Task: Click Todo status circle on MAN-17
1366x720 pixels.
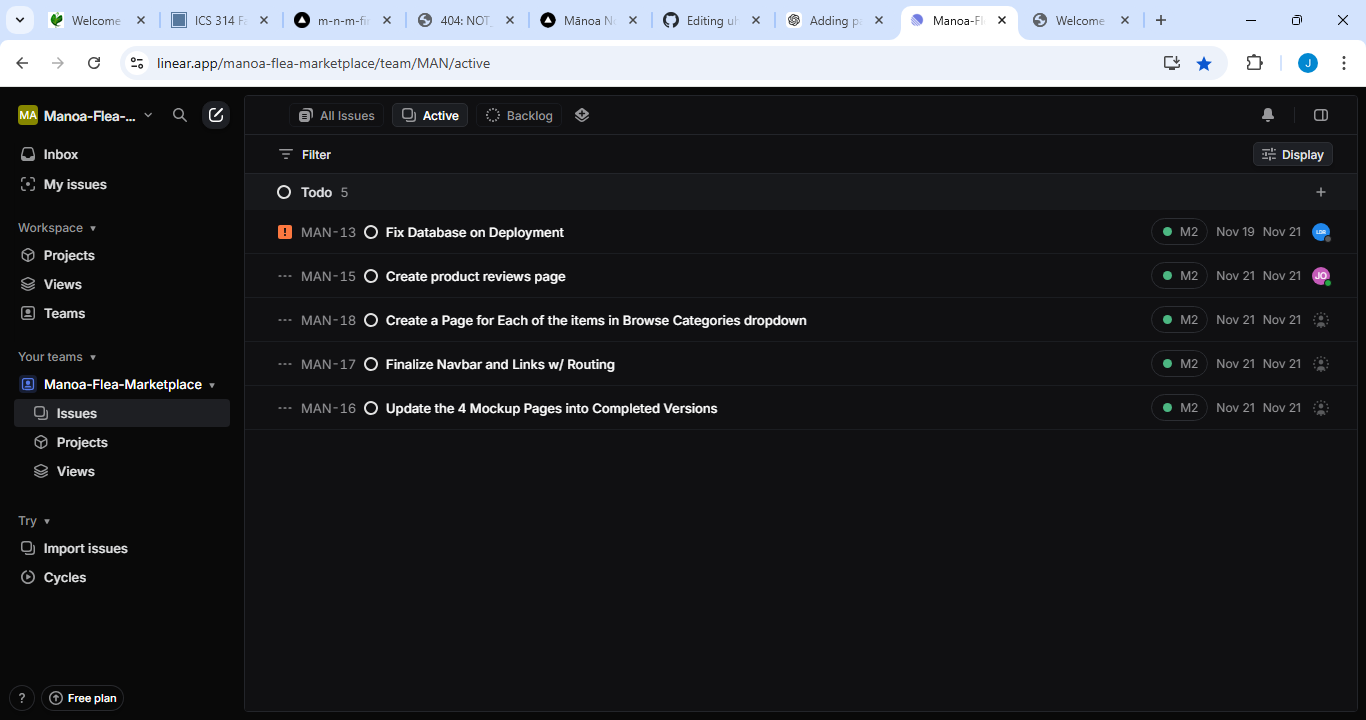Action: pos(371,364)
